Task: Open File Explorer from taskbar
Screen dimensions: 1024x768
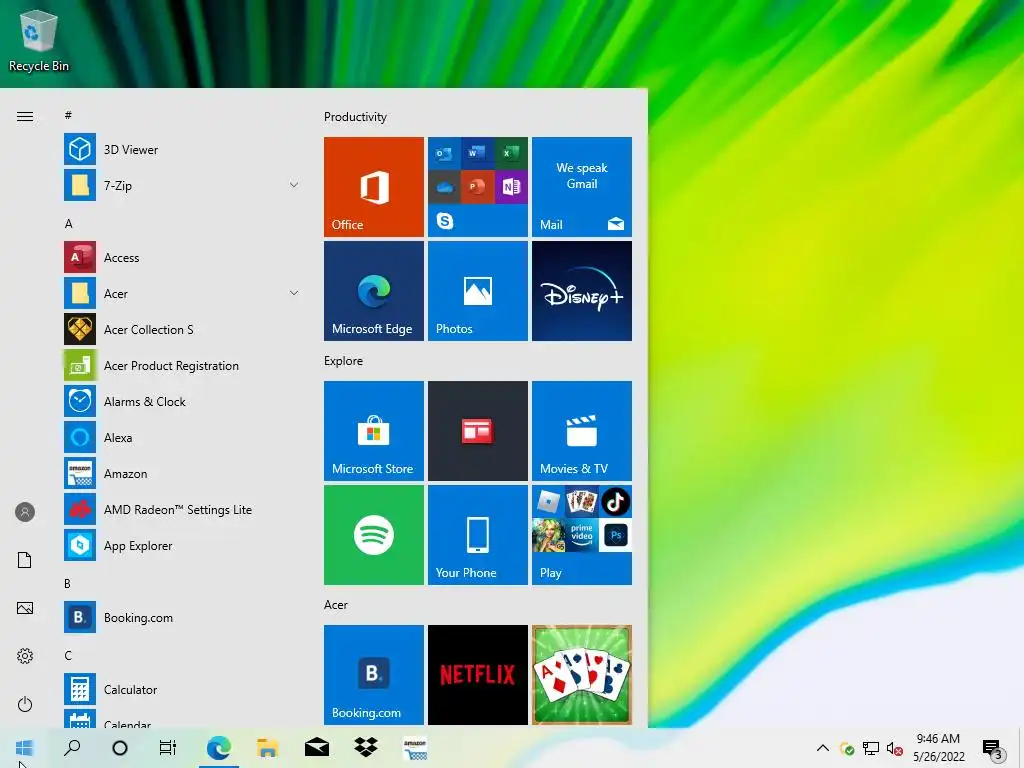Action: tap(267, 748)
